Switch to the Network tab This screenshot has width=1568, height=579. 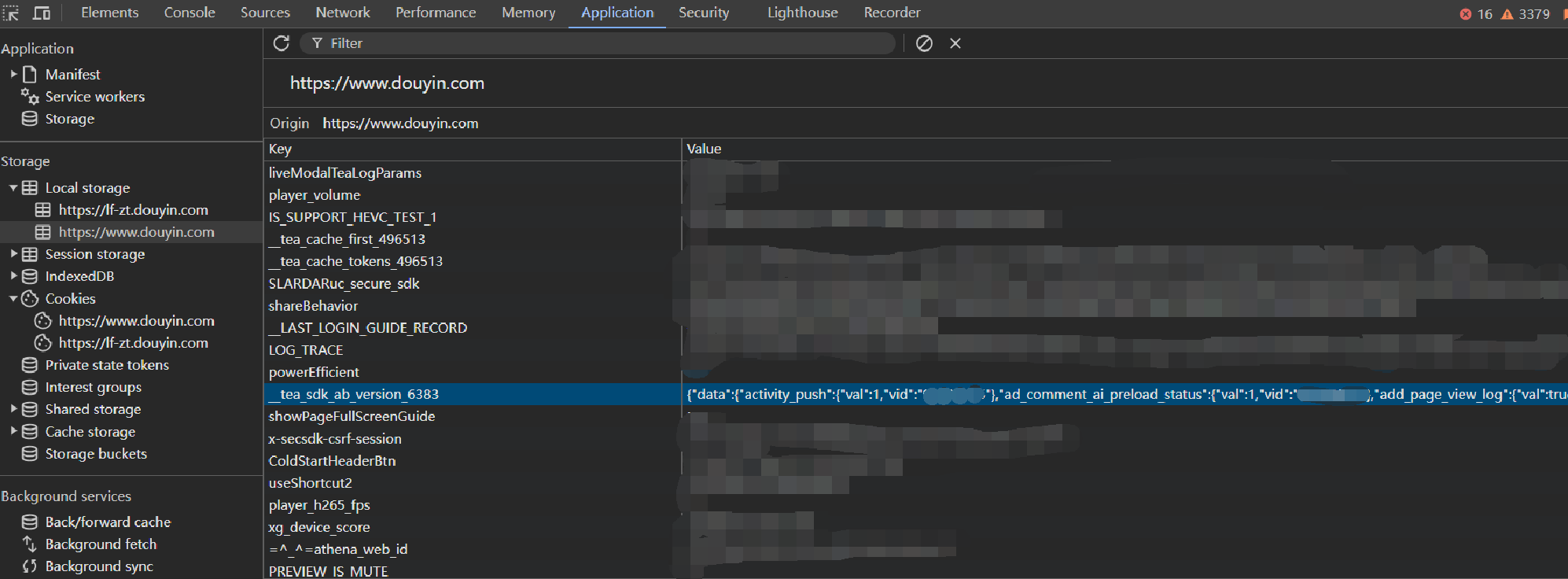pos(342,13)
